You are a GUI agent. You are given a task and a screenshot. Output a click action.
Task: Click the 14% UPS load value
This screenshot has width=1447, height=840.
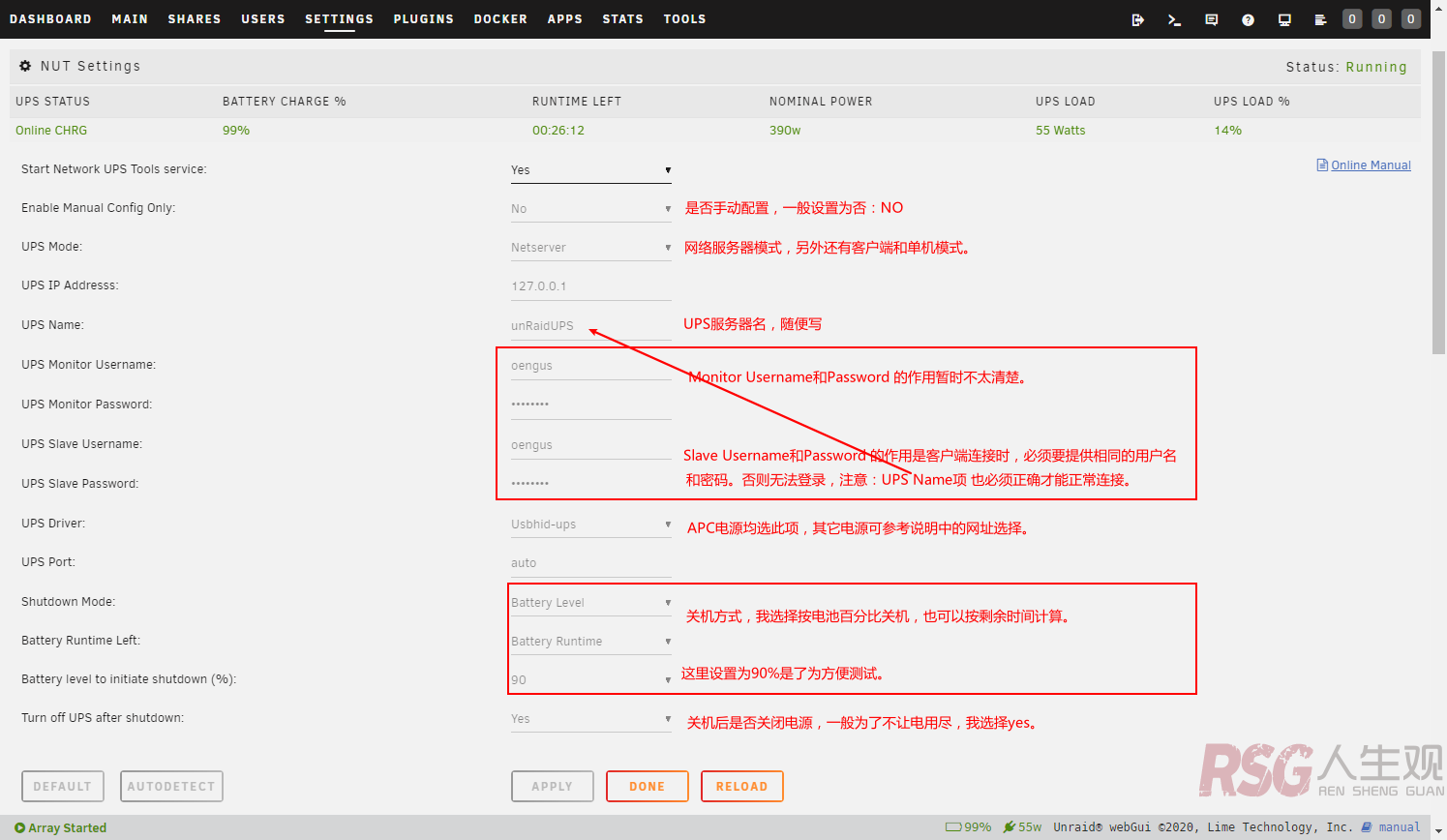click(1228, 131)
